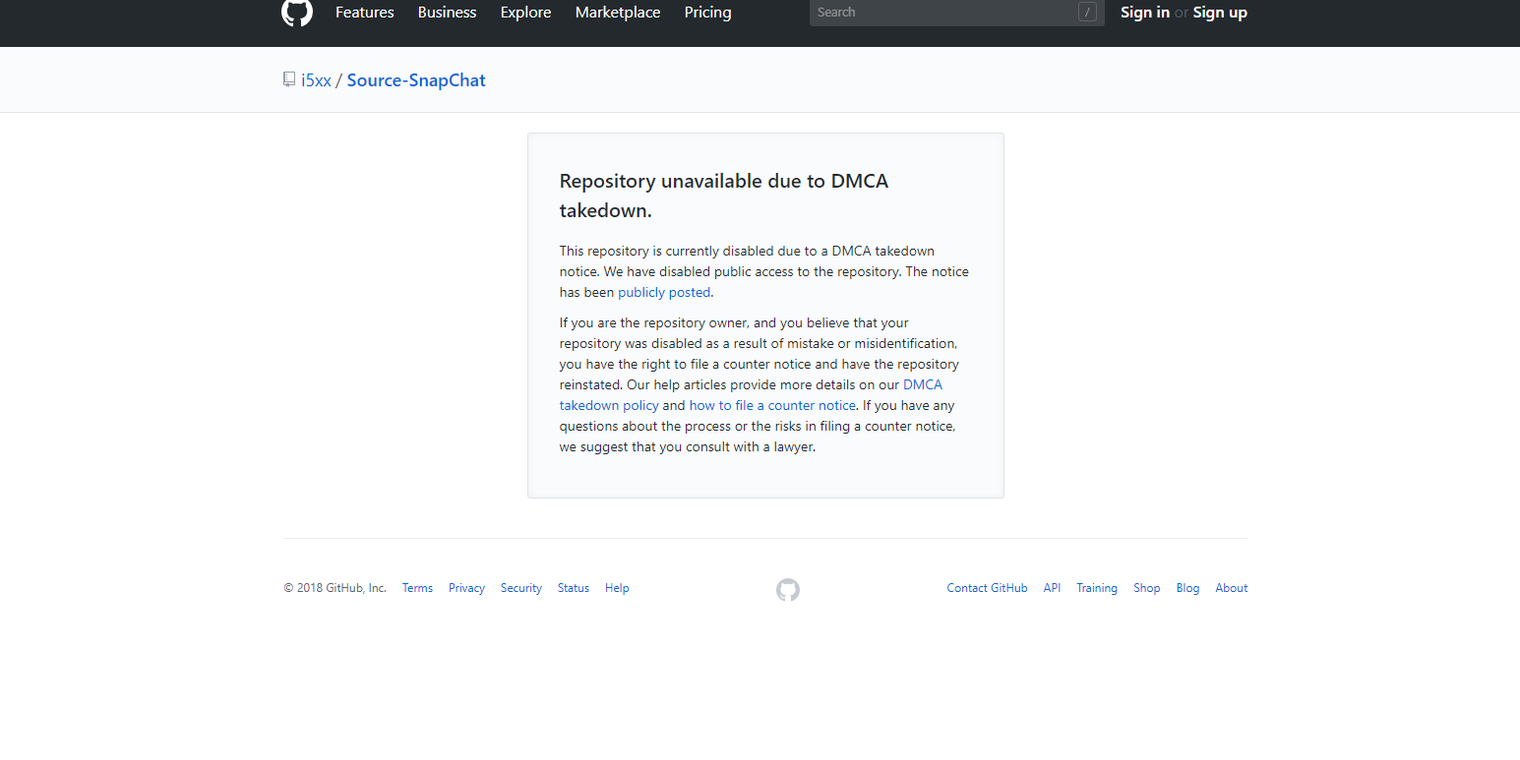The width and height of the screenshot is (1520, 760).
Task: Click the Sign up link
Action: [x=1220, y=12]
